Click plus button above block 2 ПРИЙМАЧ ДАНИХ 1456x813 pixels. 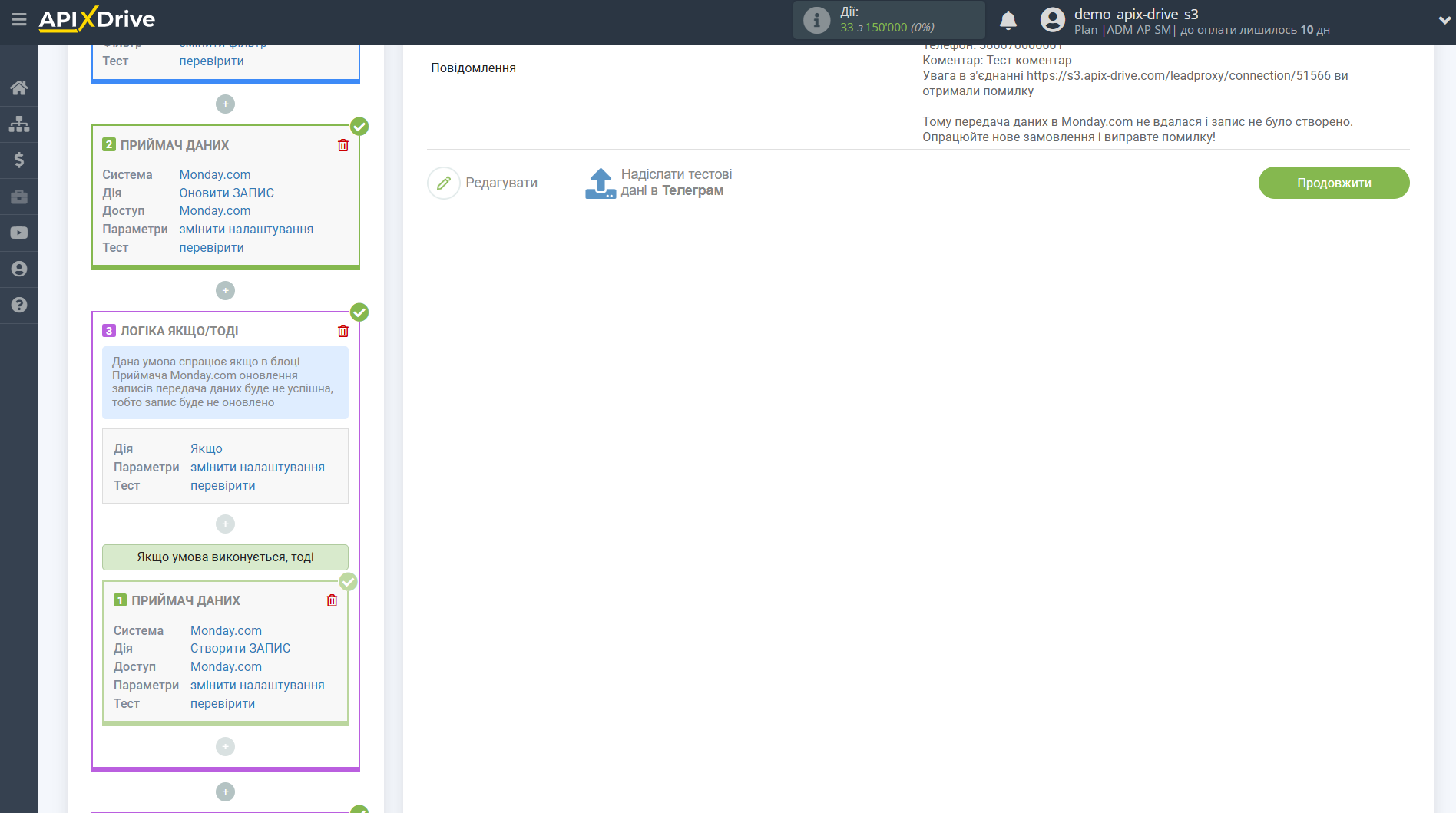[x=225, y=104]
